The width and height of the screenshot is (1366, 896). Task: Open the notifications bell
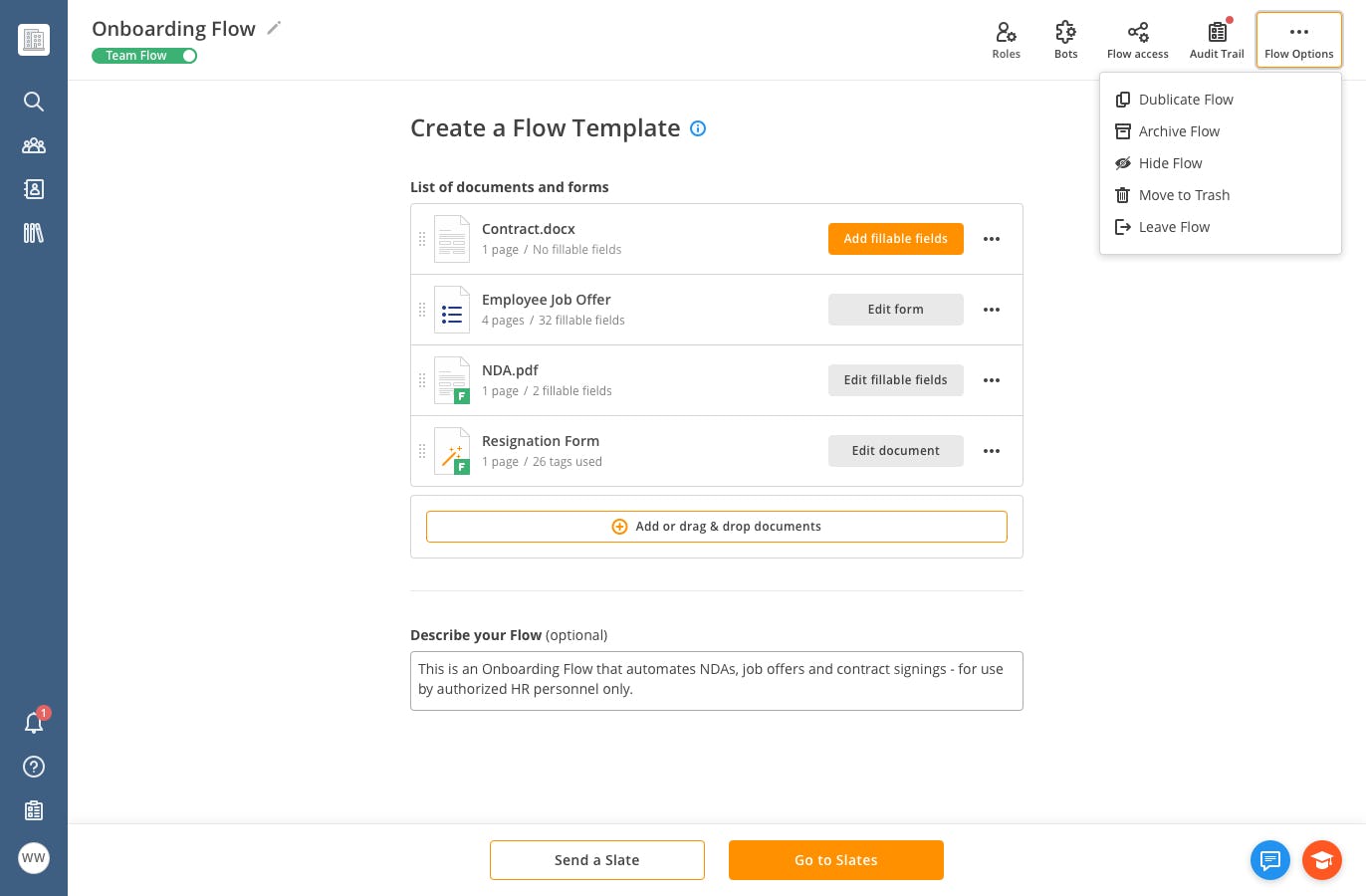click(x=34, y=723)
